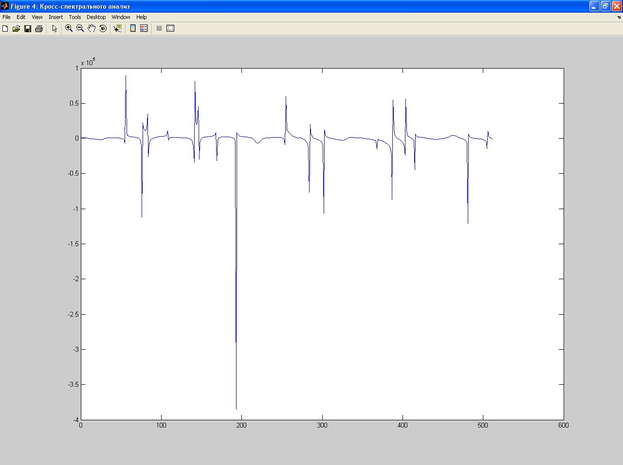The height and width of the screenshot is (465, 623).
Task: Print the figure using printer icon
Action: 39,29
